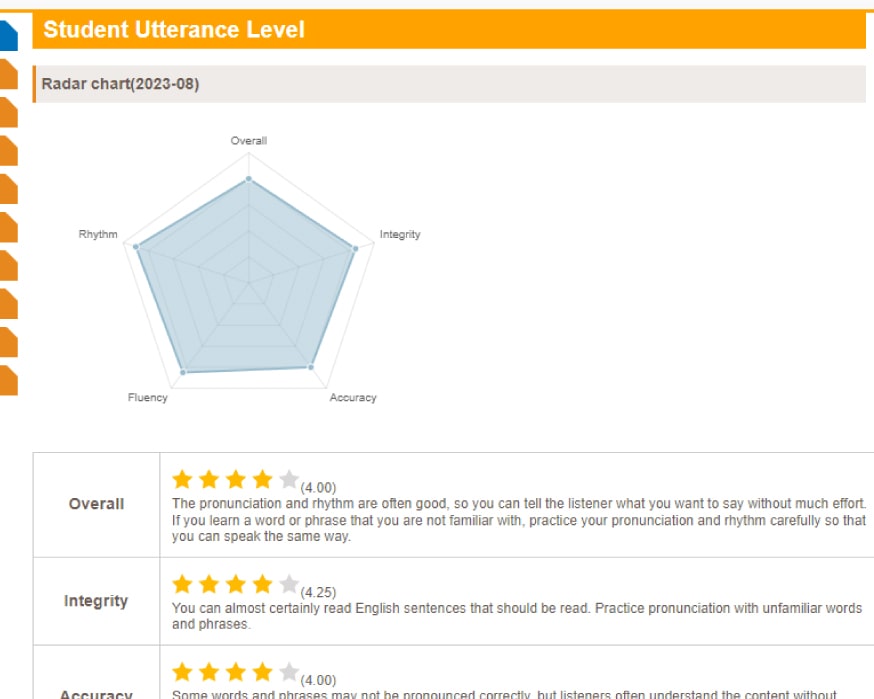This screenshot has width=874, height=699.
Task: Click the Integrity data point on radar chart
Action: click(x=355, y=249)
